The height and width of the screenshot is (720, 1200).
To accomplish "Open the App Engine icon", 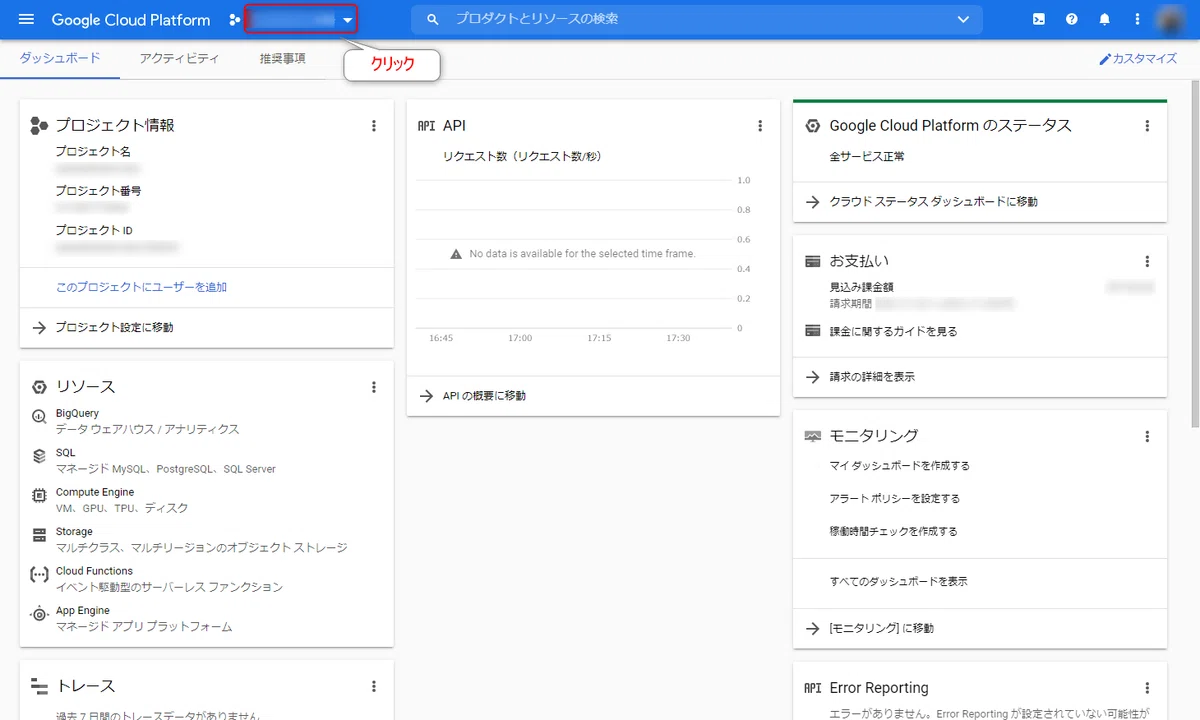I will pyautogui.click(x=39, y=614).
